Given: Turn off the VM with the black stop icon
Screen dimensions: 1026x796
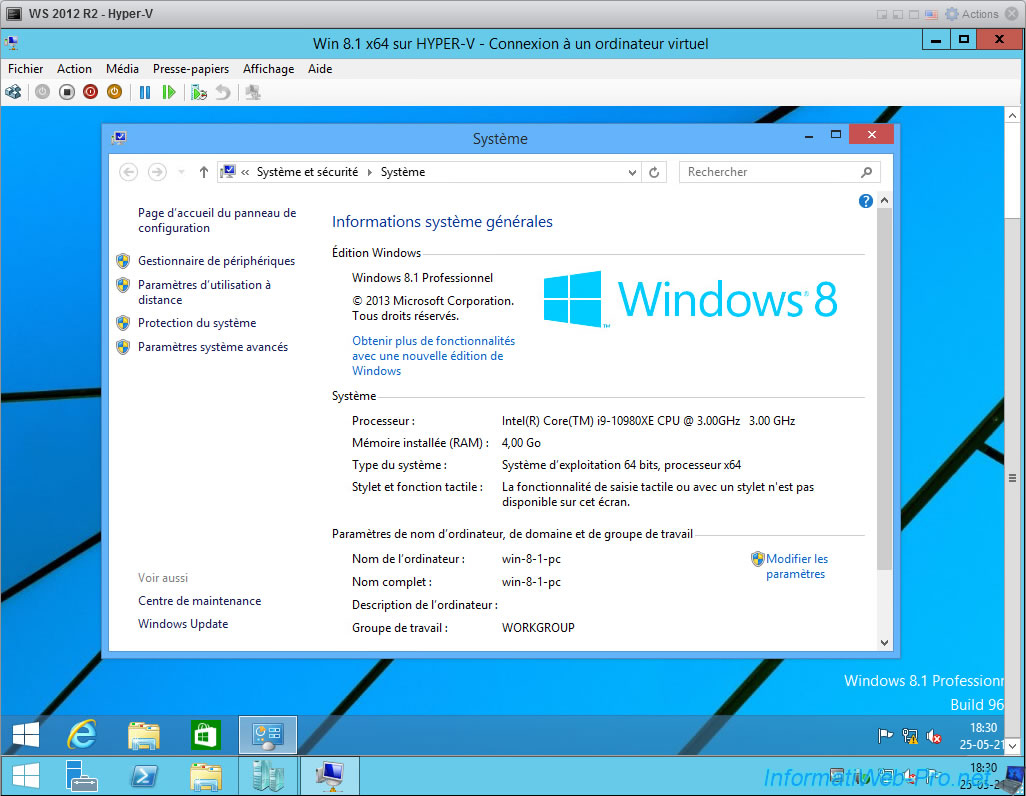Looking at the screenshot, I should [67, 92].
